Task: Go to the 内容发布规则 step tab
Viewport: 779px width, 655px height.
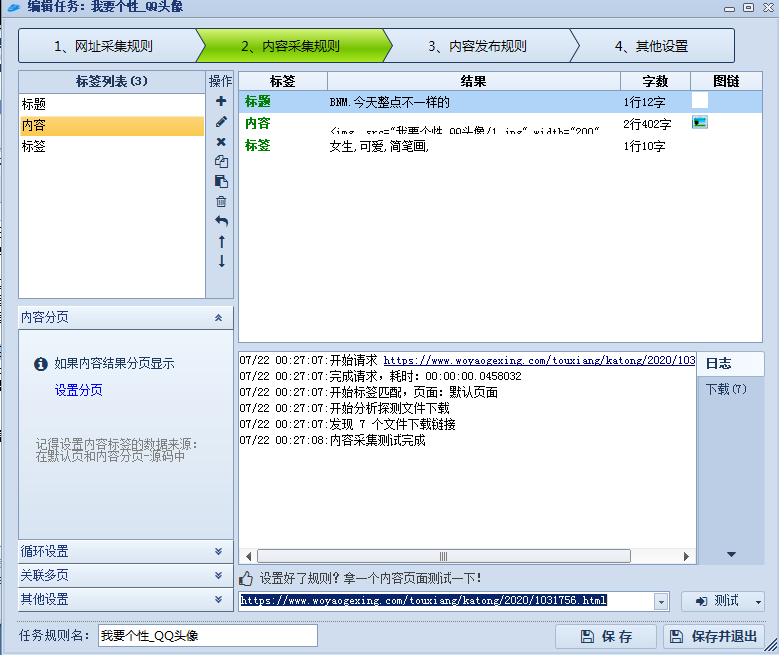Action: point(477,46)
